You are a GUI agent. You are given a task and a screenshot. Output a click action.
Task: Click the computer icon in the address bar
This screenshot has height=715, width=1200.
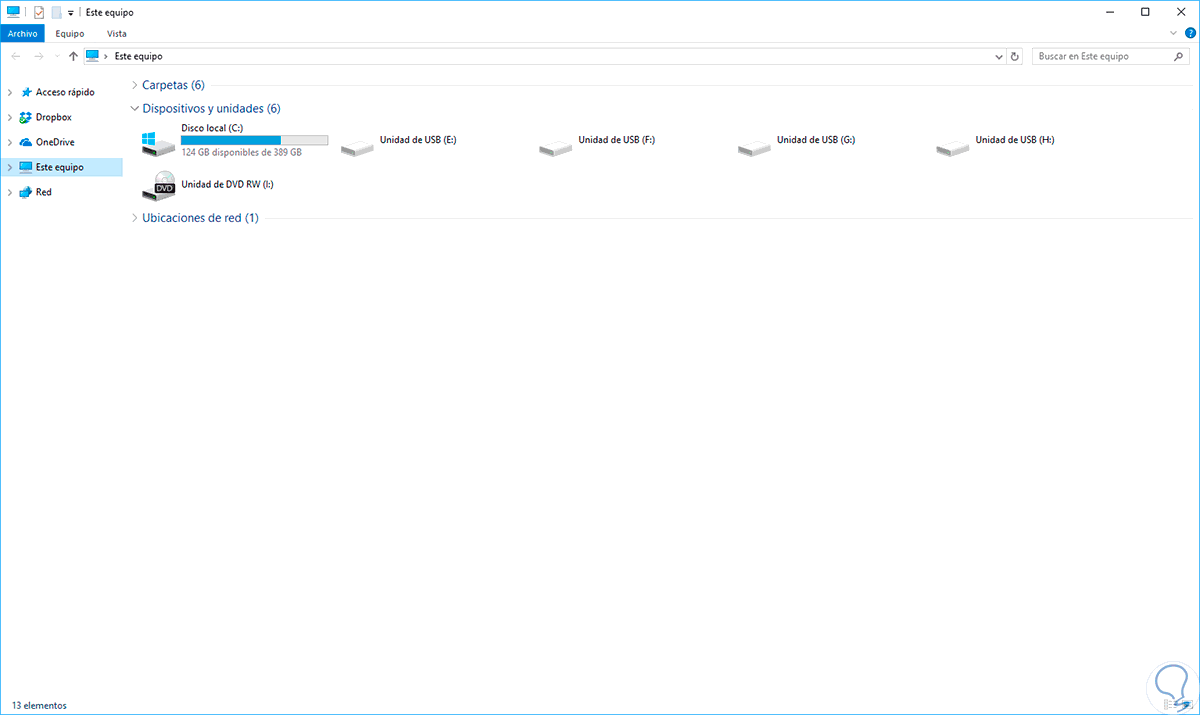(x=93, y=56)
